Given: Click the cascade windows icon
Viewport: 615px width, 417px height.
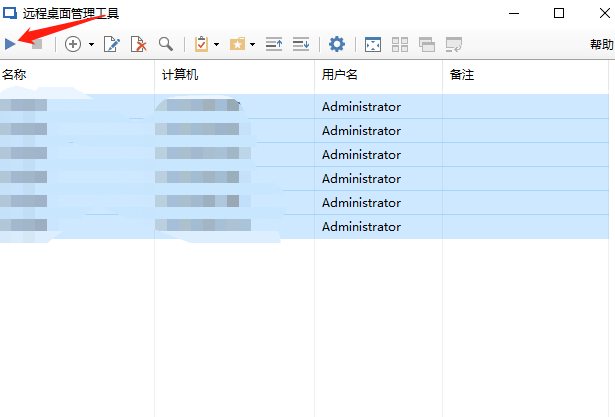Looking at the screenshot, I should 427,44.
